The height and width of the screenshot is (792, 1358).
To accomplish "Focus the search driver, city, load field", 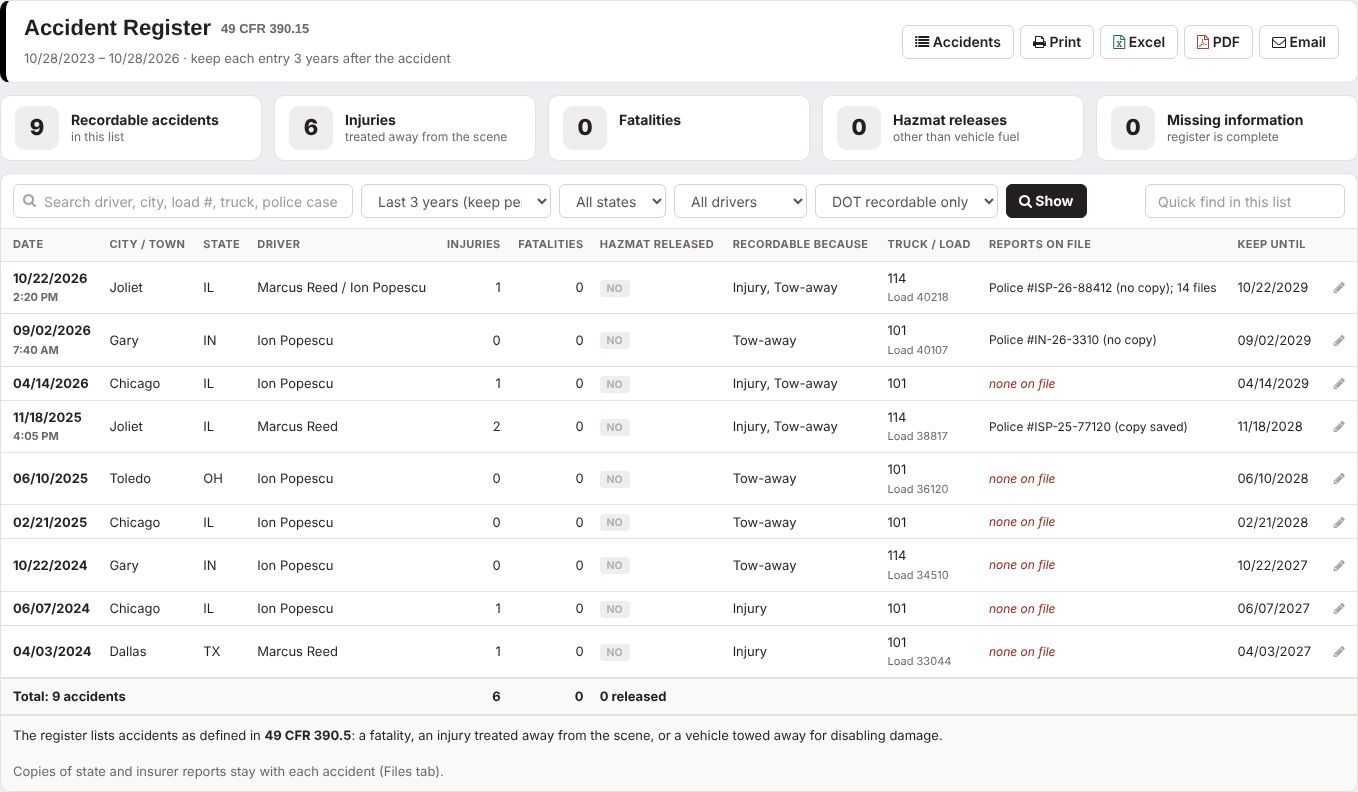I will (183, 201).
